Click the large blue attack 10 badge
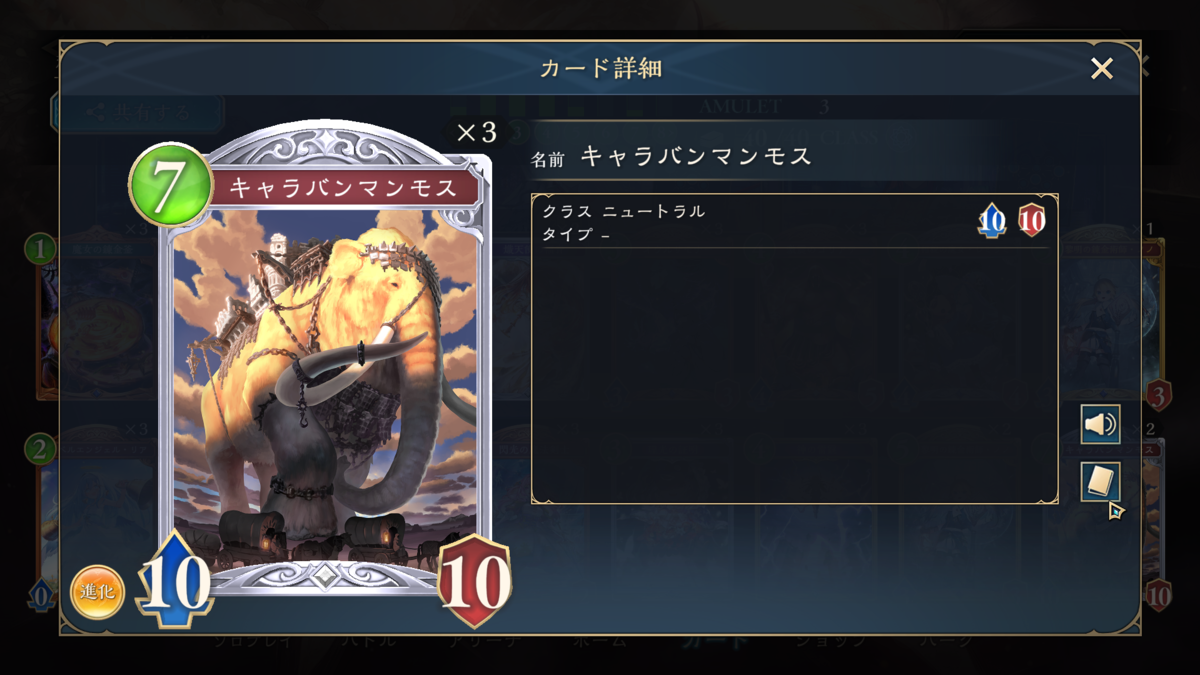Image resolution: width=1200 pixels, height=675 pixels. coord(174,579)
